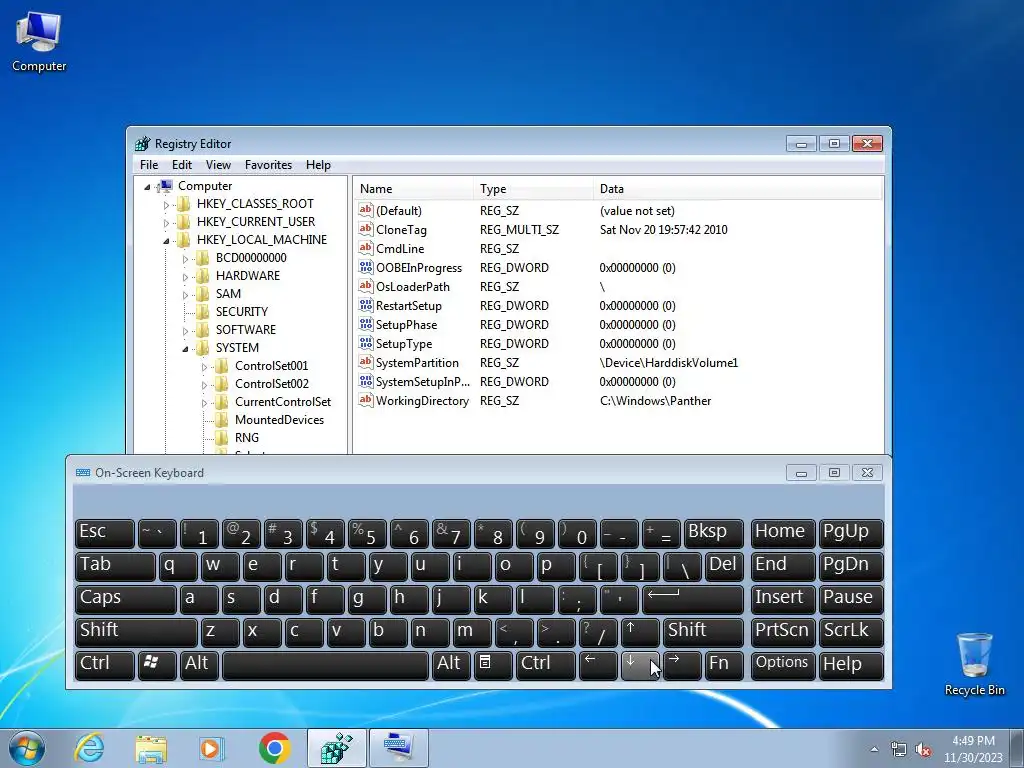
Task: Click the MountedDevices folder icon
Action: tap(221, 420)
